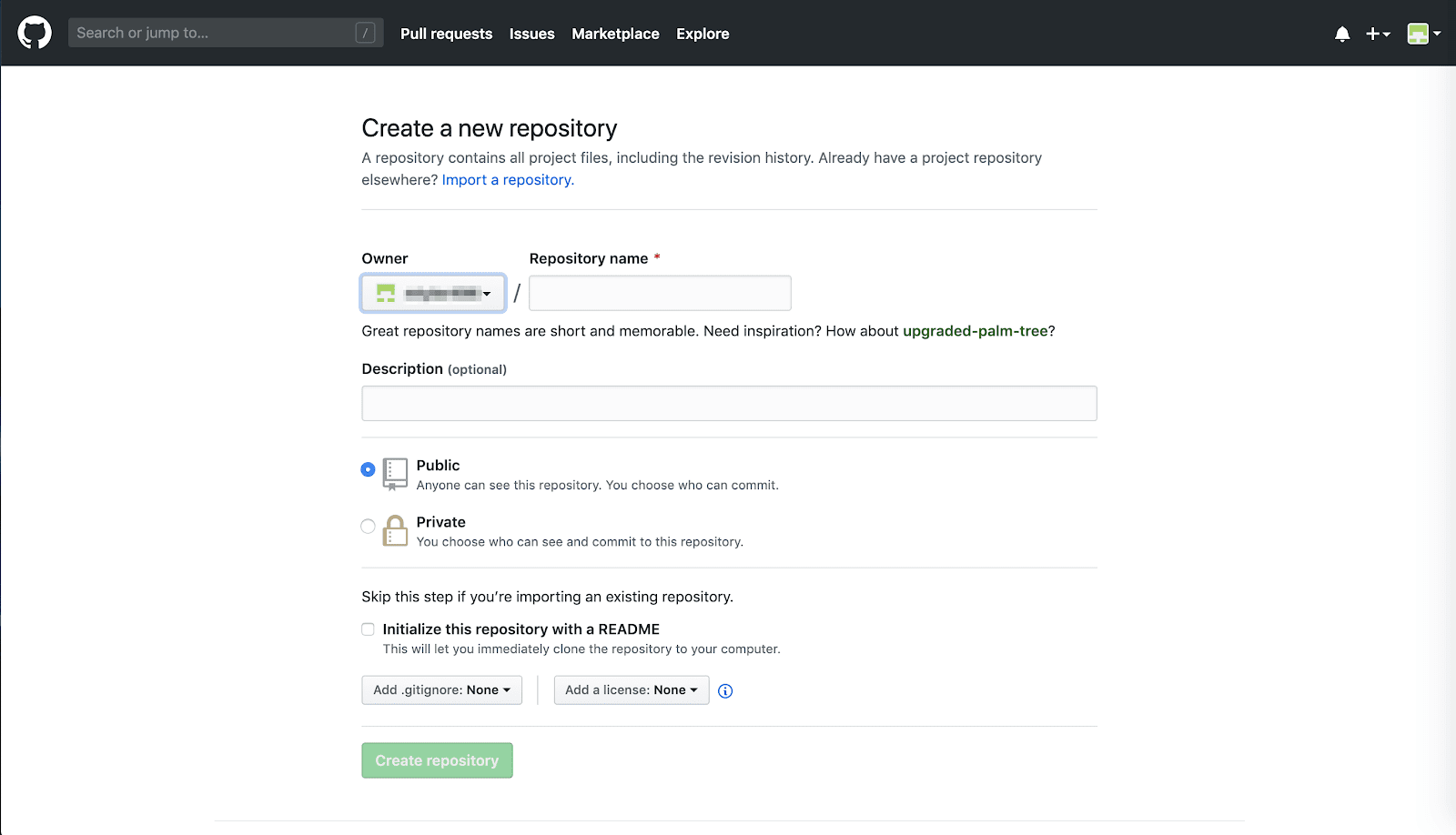Open the Add a license dropdown

(631, 689)
